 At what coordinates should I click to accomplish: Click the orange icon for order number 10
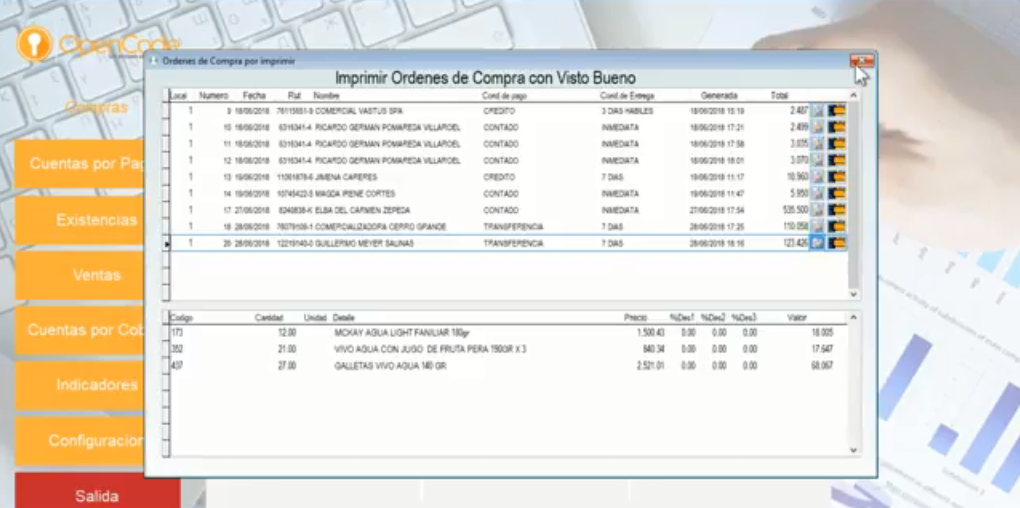click(x=837, y=127)
